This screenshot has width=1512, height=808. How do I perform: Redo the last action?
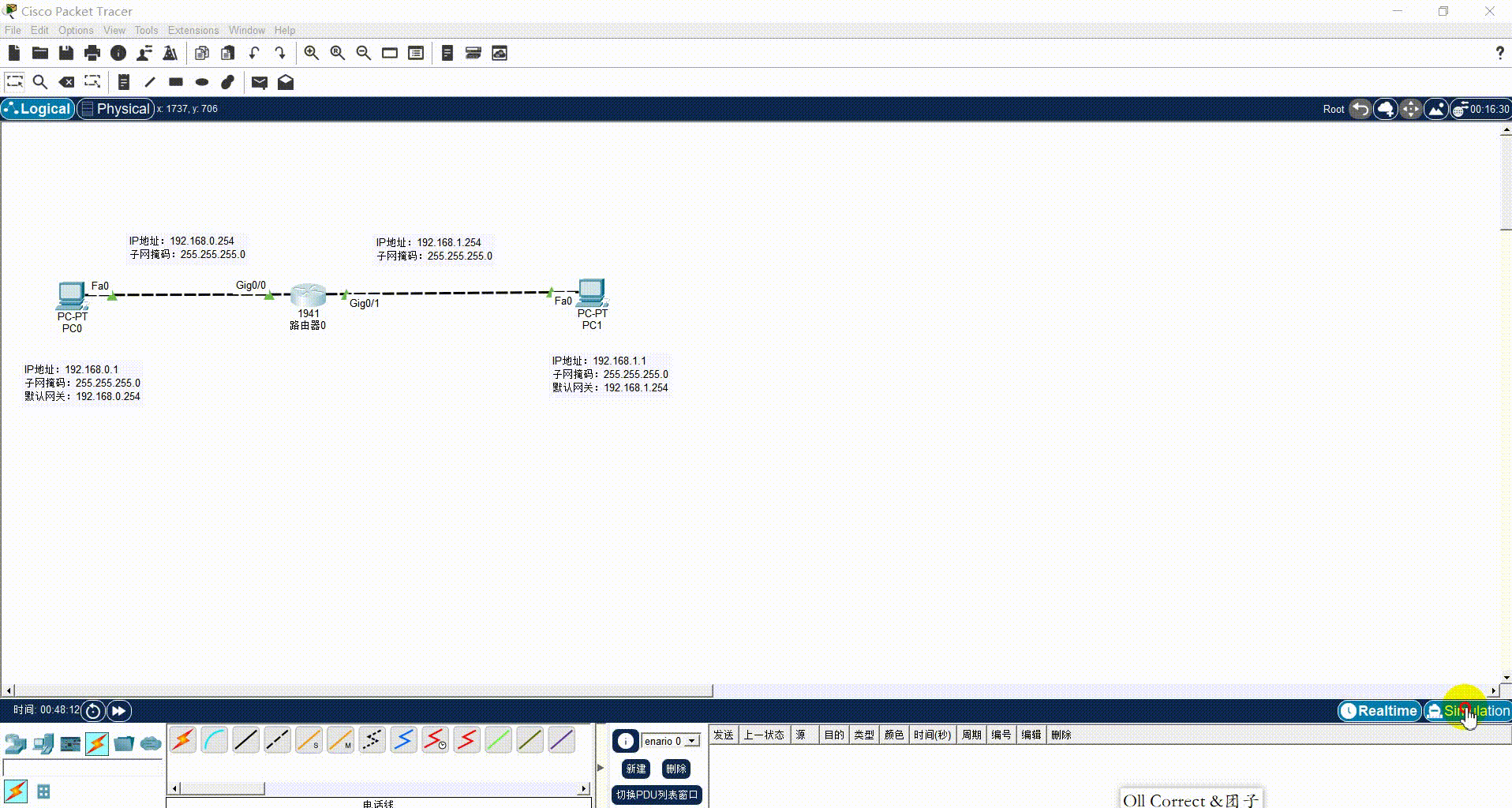pos(280,53)
